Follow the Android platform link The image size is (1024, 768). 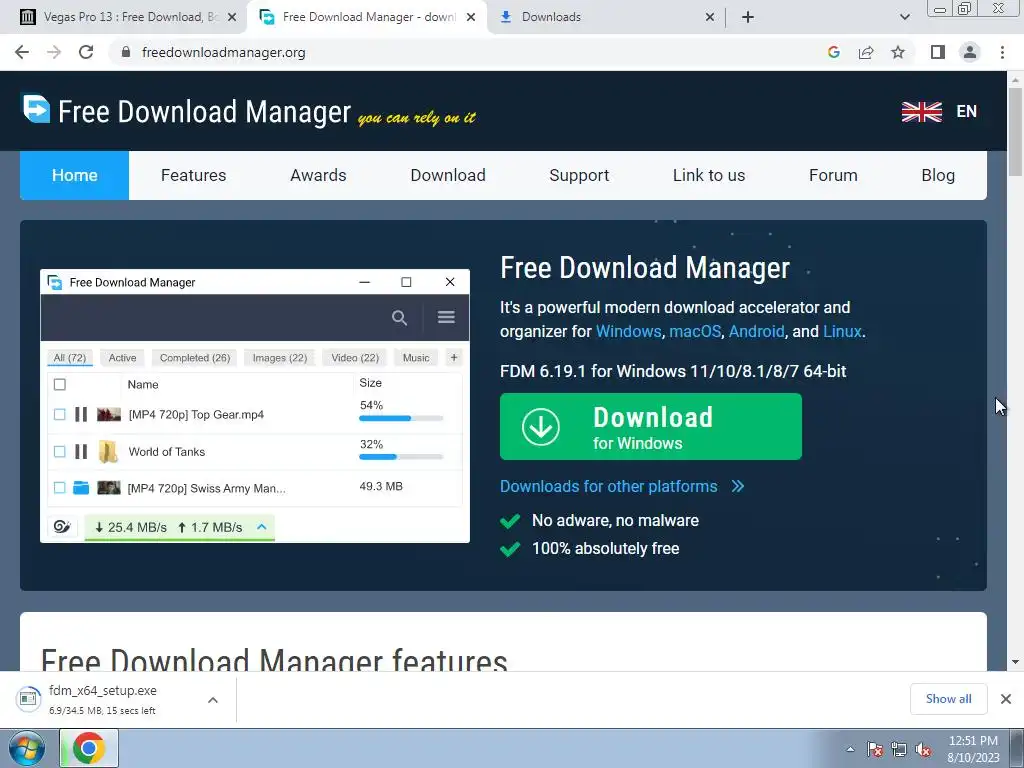(x=756, y=331)
